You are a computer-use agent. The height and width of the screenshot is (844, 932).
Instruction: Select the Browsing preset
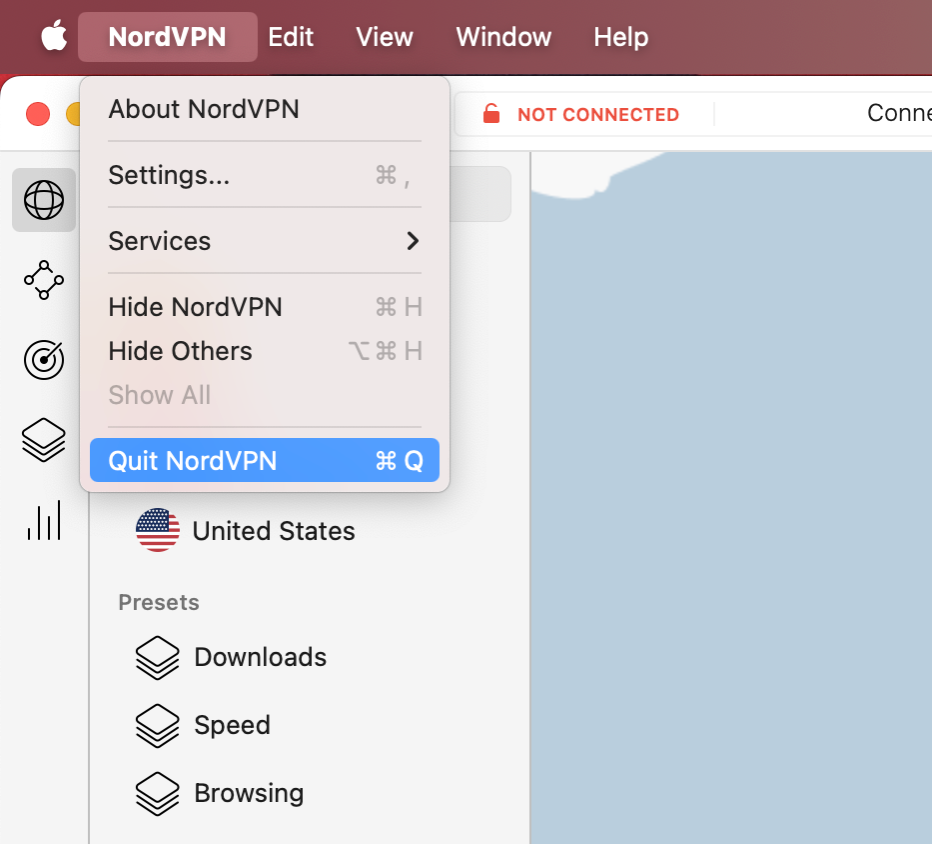coord(248,792)
